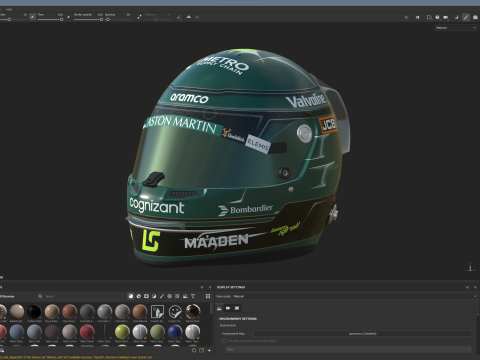Click the Environment Map selection button
The height and width of the screenshot is (360, 480).
(362, 333)
